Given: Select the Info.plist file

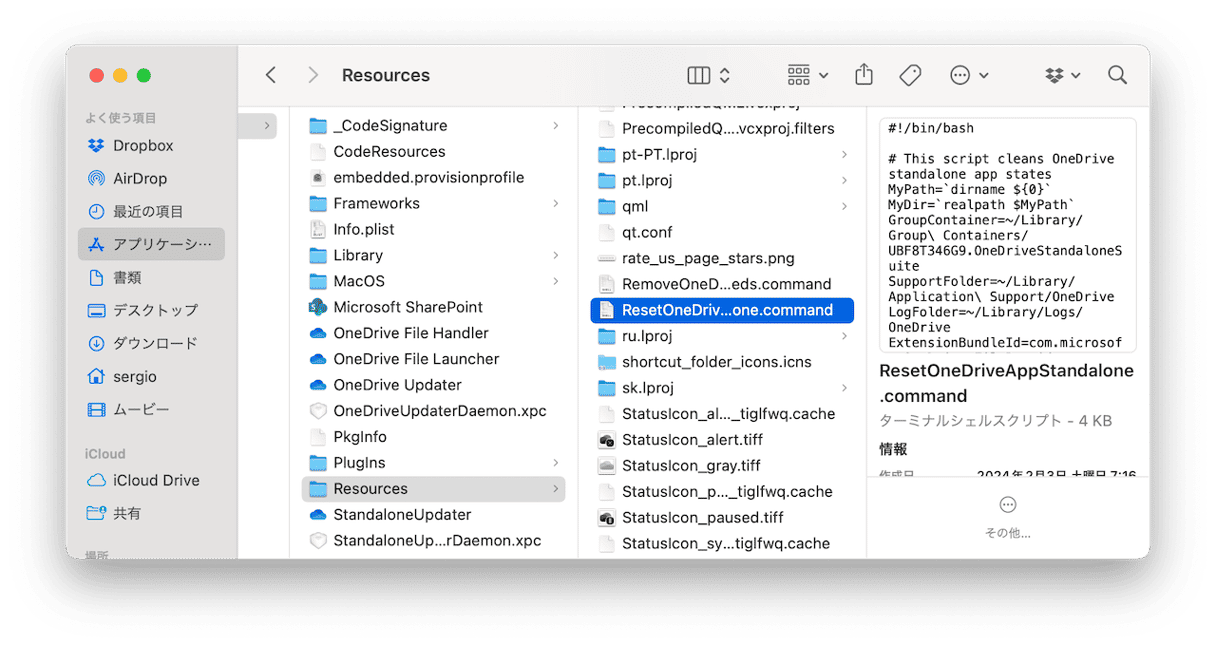Looking at the screenshot, I should [433, 229].
